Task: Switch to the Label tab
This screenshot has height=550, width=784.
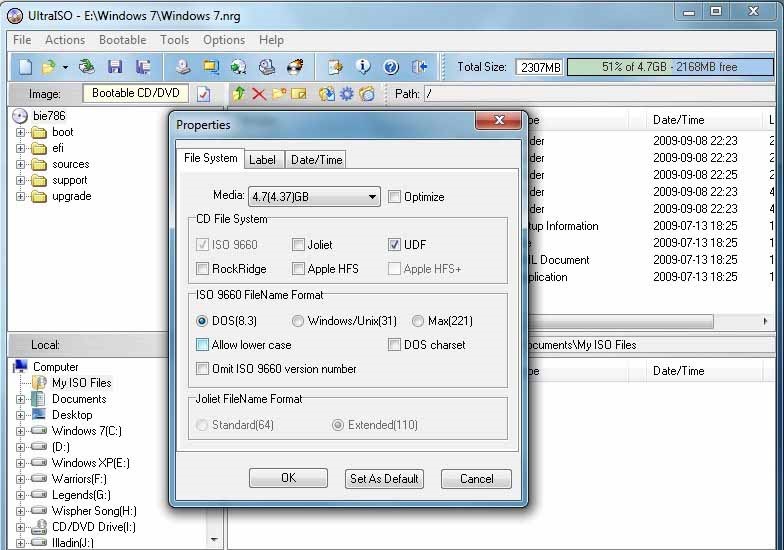Action: click(x=262, y=160)
